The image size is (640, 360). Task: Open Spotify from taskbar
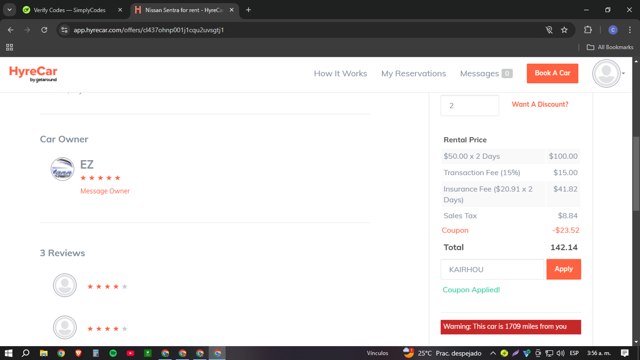coord(113,353)
